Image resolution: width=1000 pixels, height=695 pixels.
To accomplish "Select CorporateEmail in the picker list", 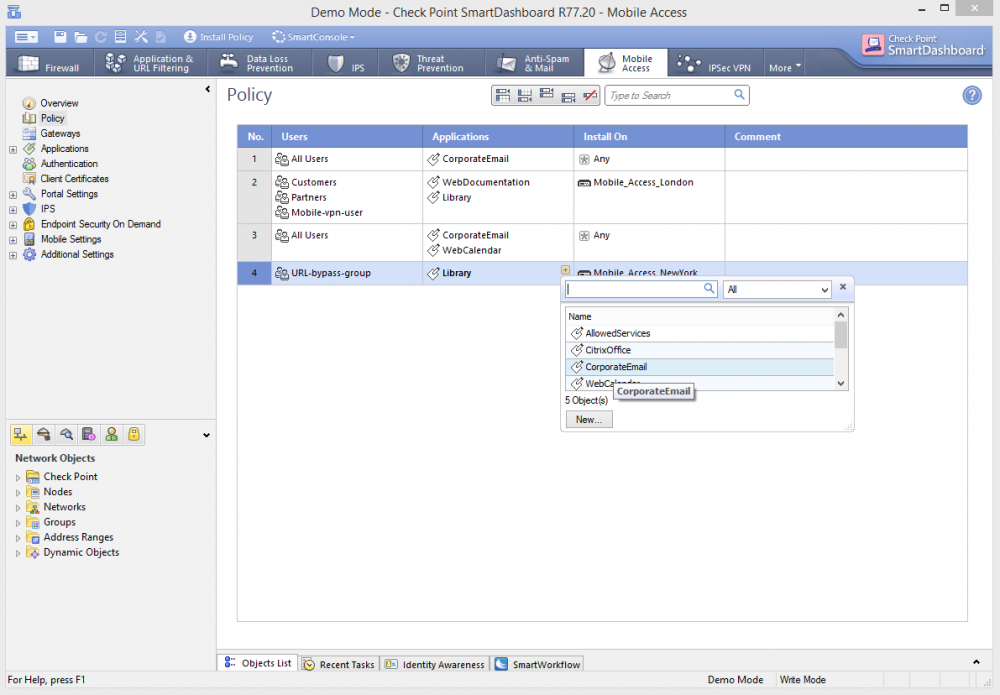I will (700, 367).
